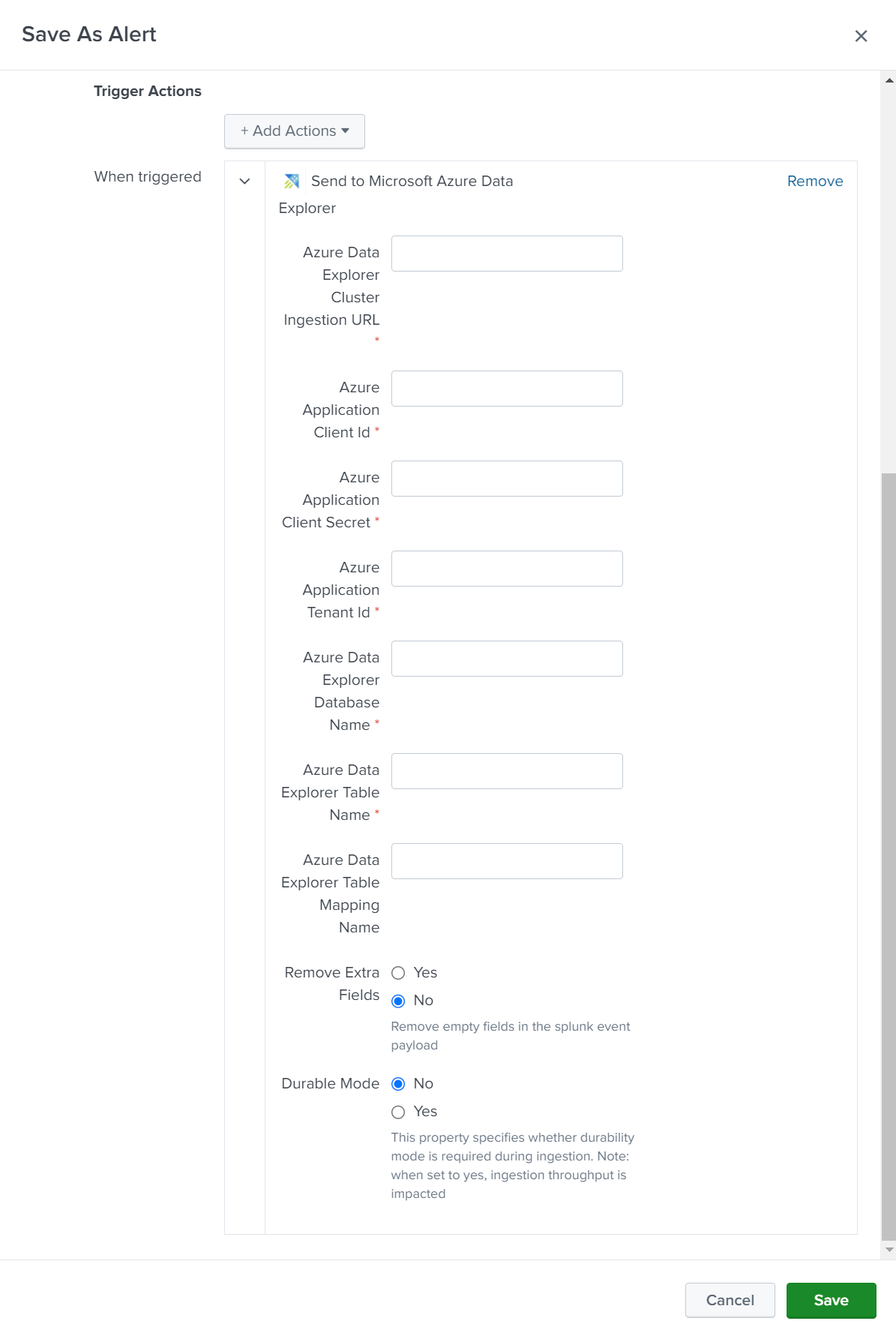Close the Save As Alert dialog
Viewport: 896px width, 1339px height.
[861, 35]
